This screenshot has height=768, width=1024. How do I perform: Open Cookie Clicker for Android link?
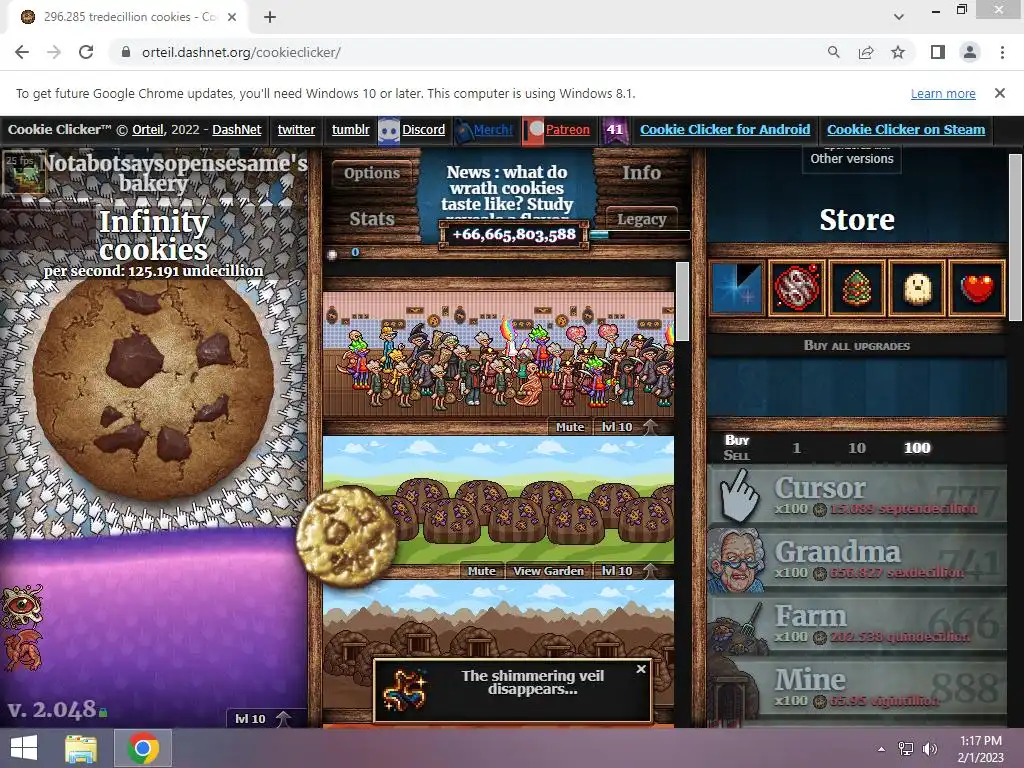coord(725,129)
